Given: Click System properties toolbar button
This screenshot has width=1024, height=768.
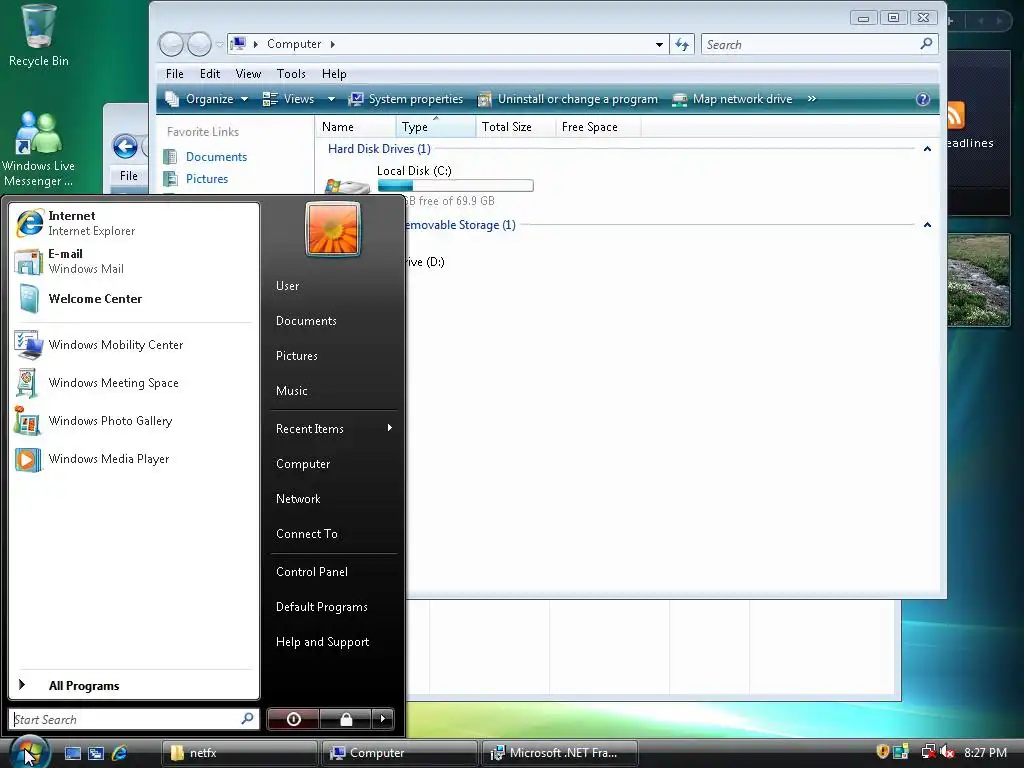Looking at the screenshot, I should point(406,99).
